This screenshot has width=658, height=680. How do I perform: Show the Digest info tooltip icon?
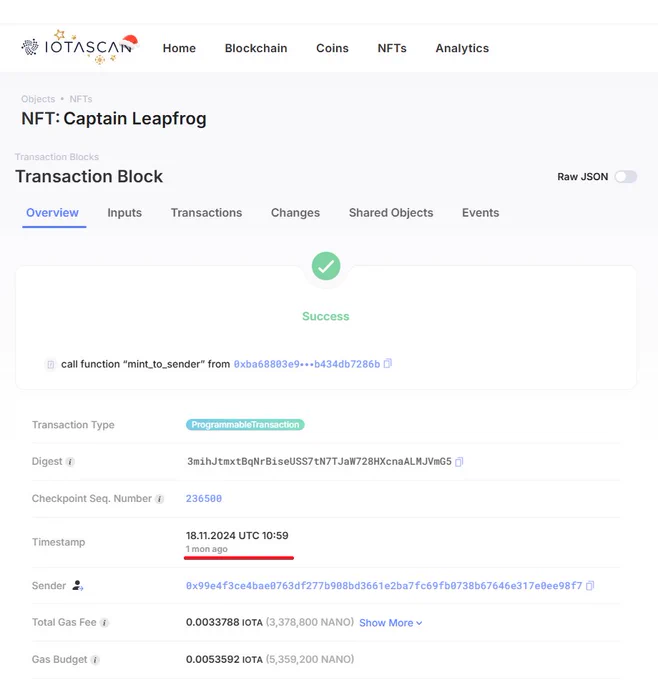tap(70, 462)
